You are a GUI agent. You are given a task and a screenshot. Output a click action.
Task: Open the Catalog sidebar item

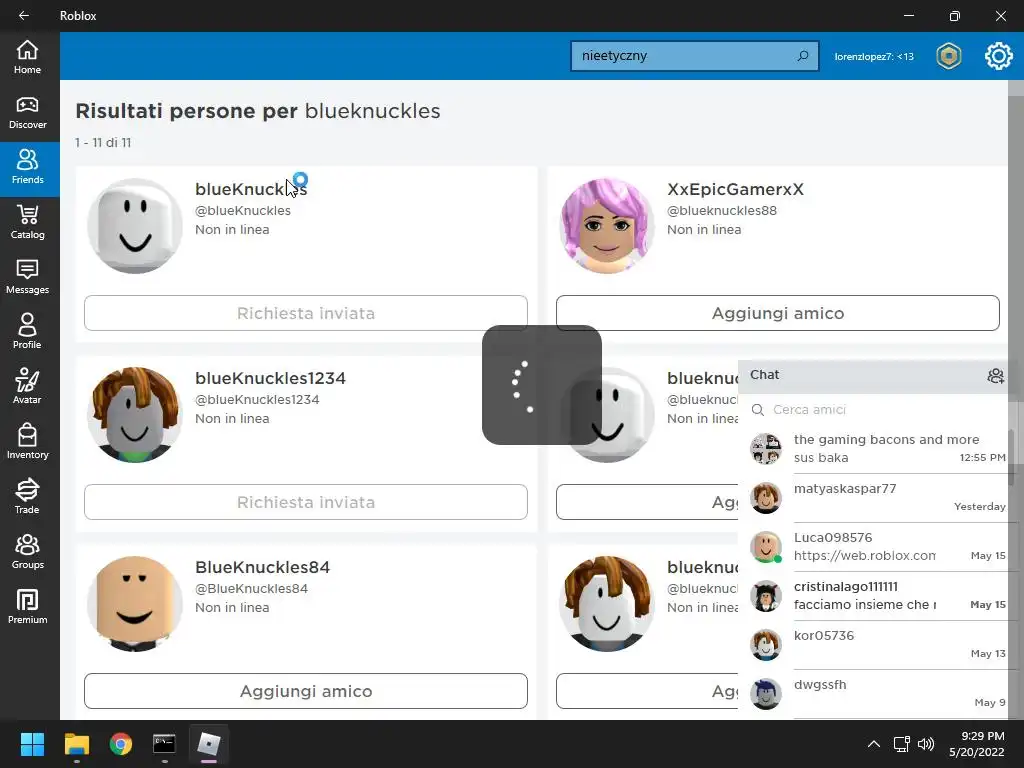(27, 223)
